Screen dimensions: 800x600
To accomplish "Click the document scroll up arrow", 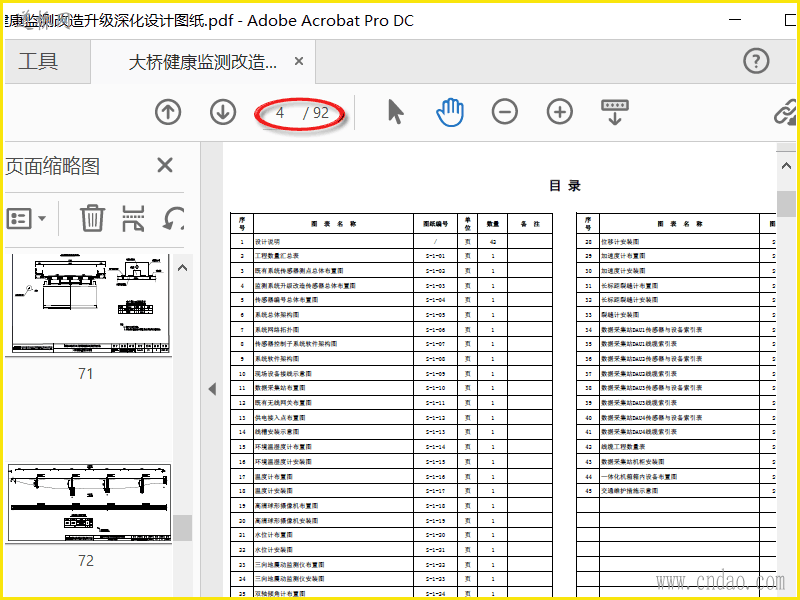I will coord(786,165).
